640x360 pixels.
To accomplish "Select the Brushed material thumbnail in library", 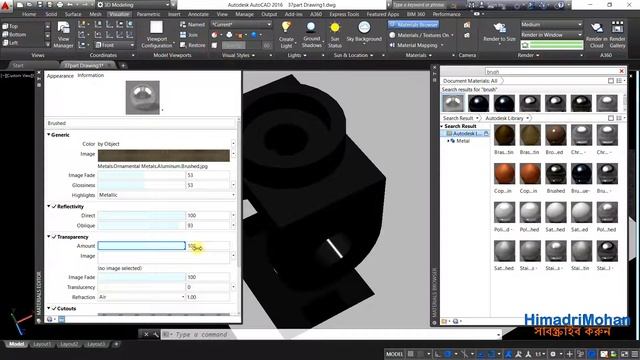I will (x=556, y=174).
